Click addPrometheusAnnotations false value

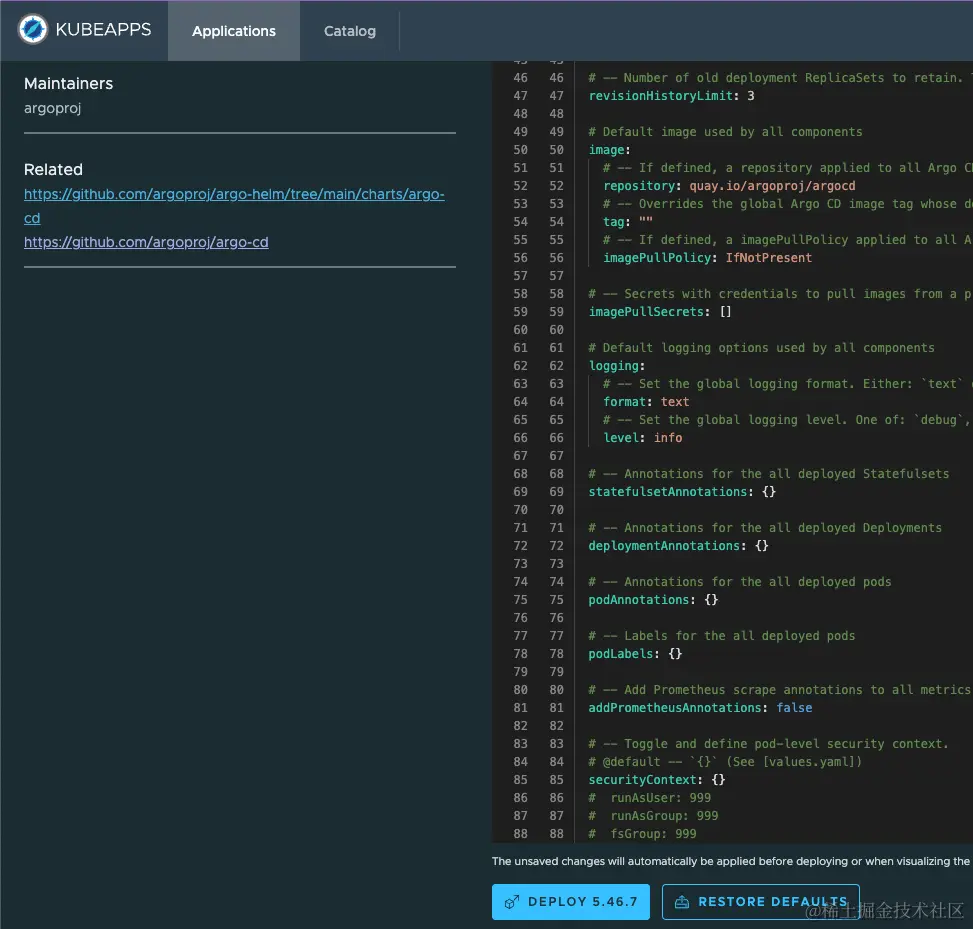[794, 707]
